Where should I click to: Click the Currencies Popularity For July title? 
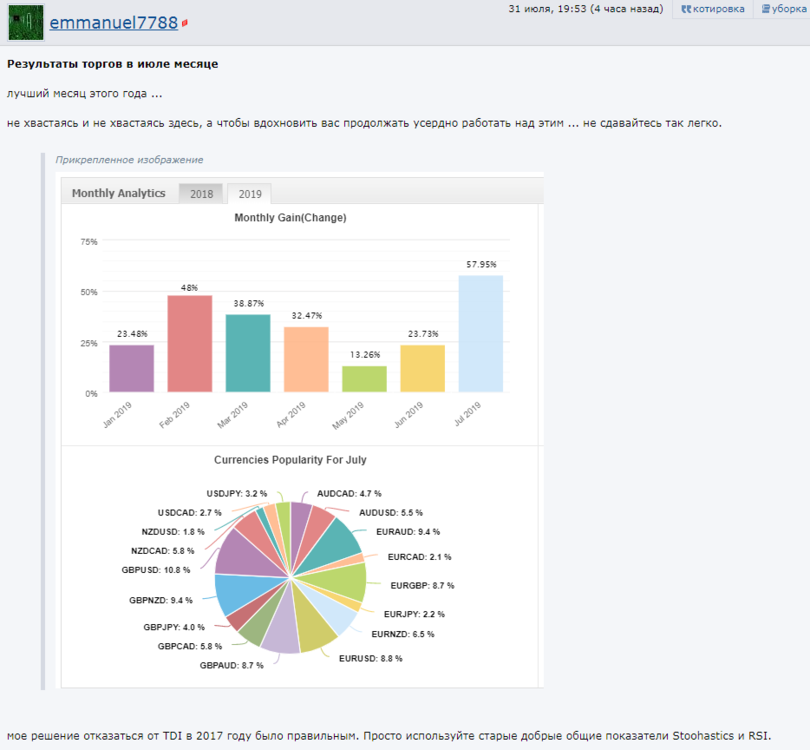[290, 460]
